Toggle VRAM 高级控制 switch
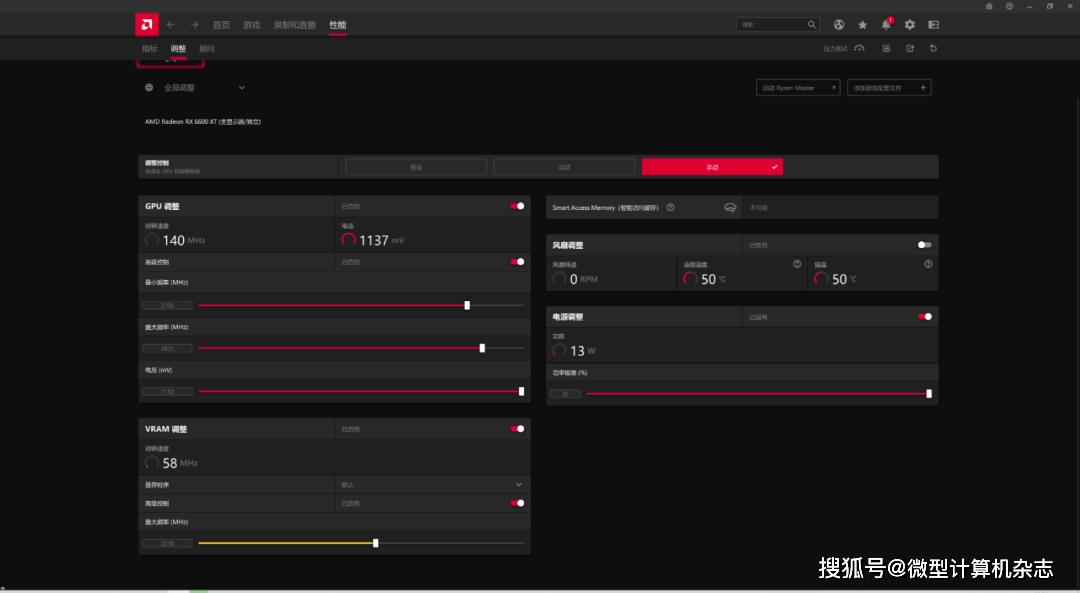 [x=517, y=503]
